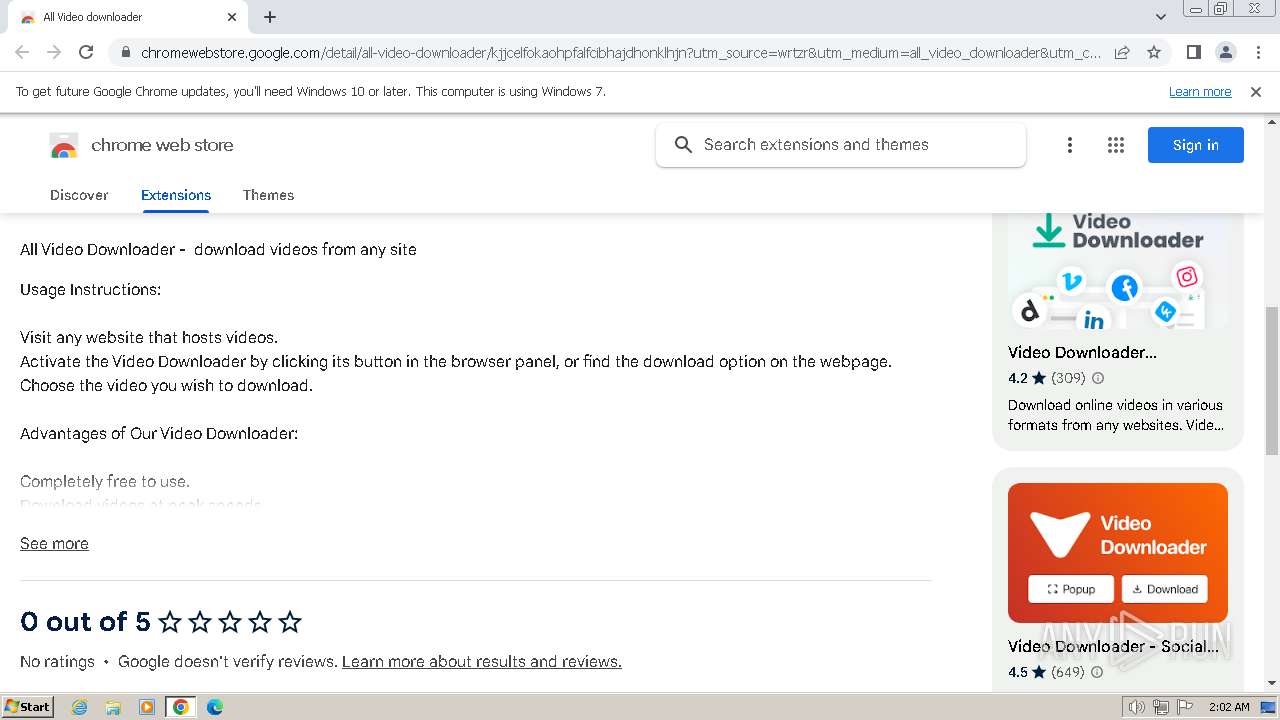Click 'Advantages of Our Video Downloader:' text
This screenshot has height=720, width=1280.
(159, 434)
